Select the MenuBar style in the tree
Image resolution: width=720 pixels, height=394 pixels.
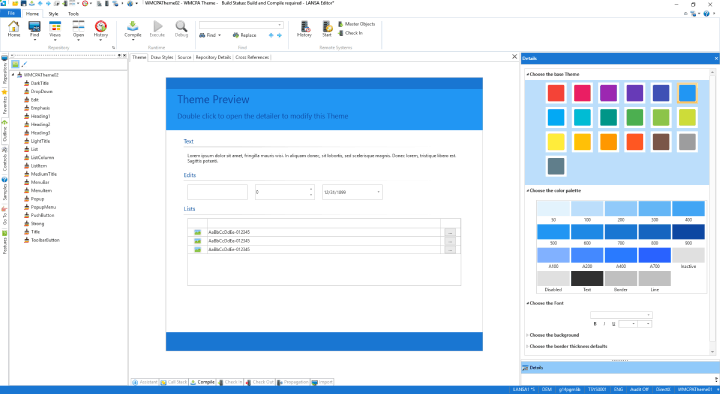point(40,182)
